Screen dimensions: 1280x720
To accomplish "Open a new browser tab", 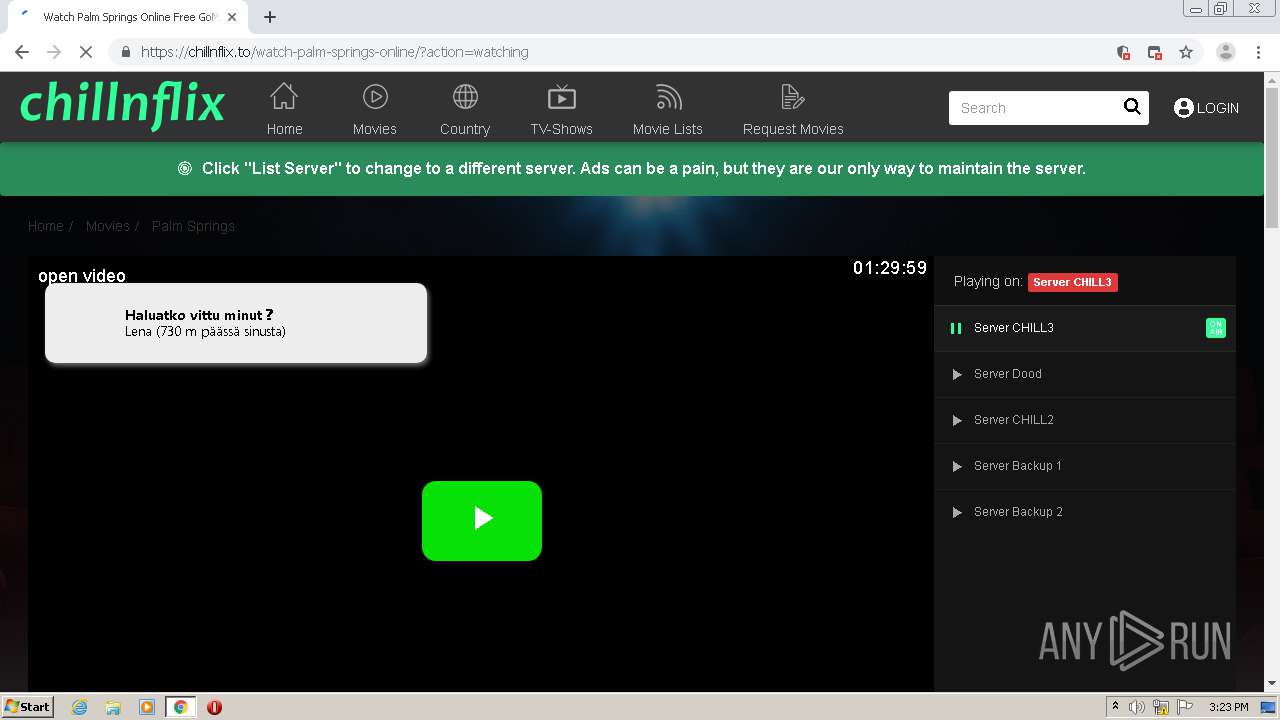I will click(x=270, y=17).
